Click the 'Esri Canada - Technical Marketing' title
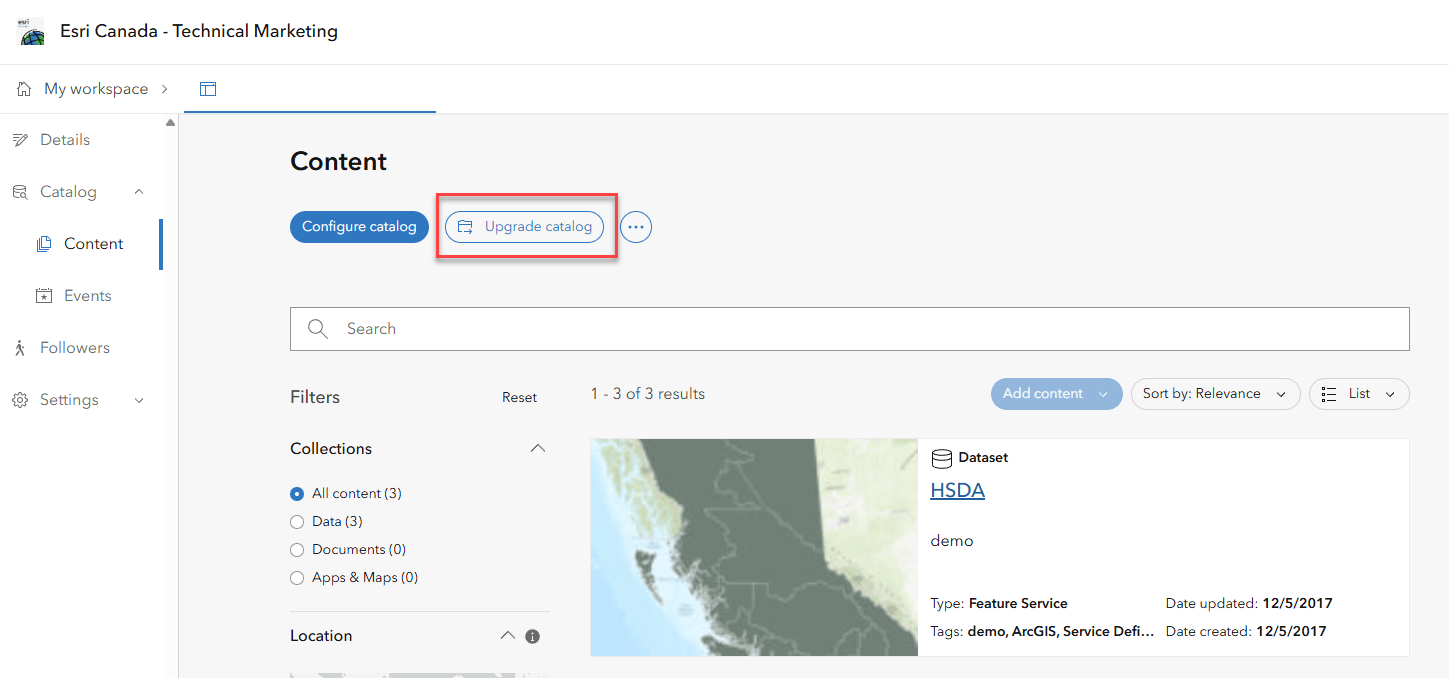The width and height of the screenshot is (1449, 678). click(x=199, y=31)
